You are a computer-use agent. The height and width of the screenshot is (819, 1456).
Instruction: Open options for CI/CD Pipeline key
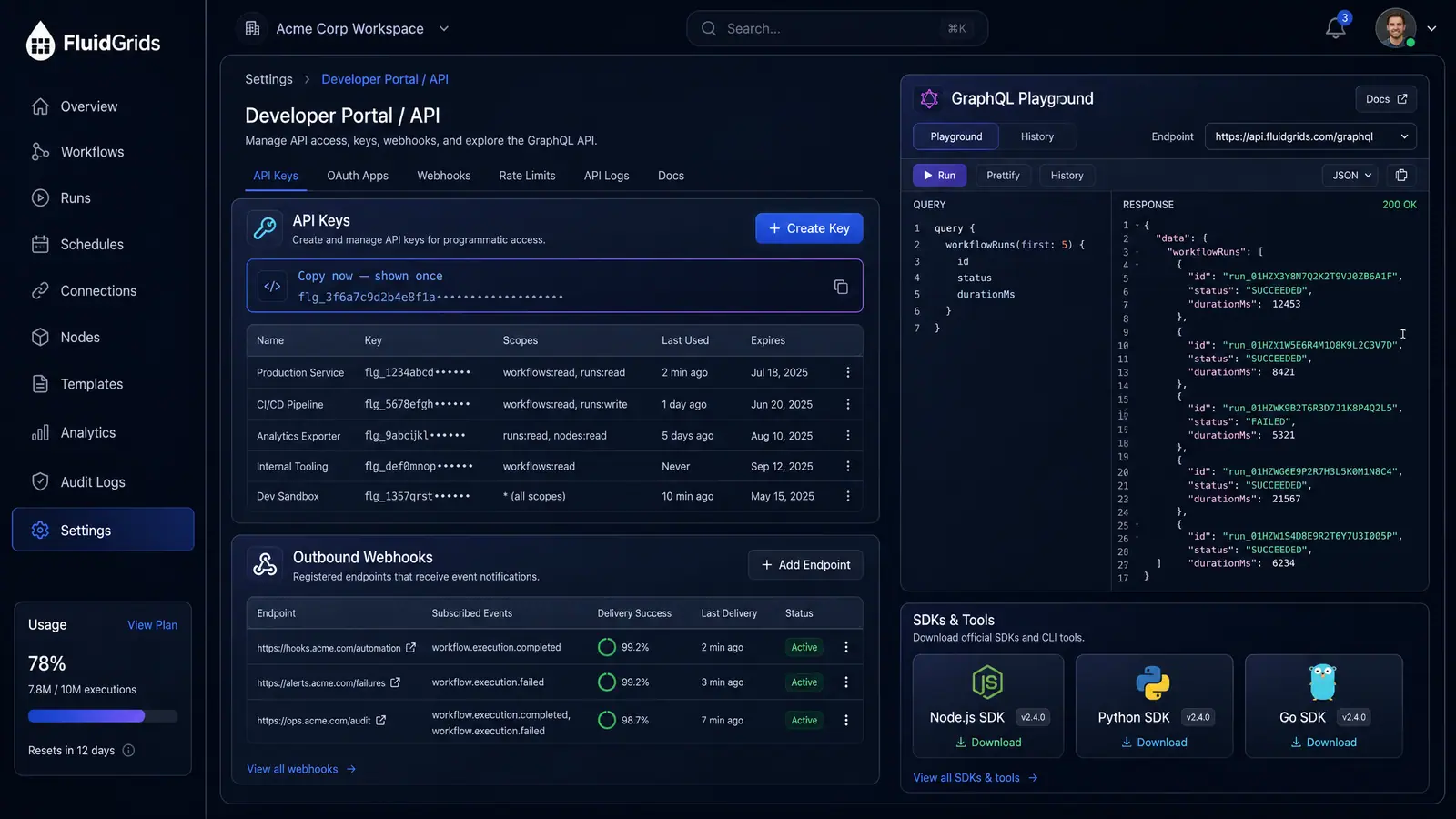click(x=847, y=404)
